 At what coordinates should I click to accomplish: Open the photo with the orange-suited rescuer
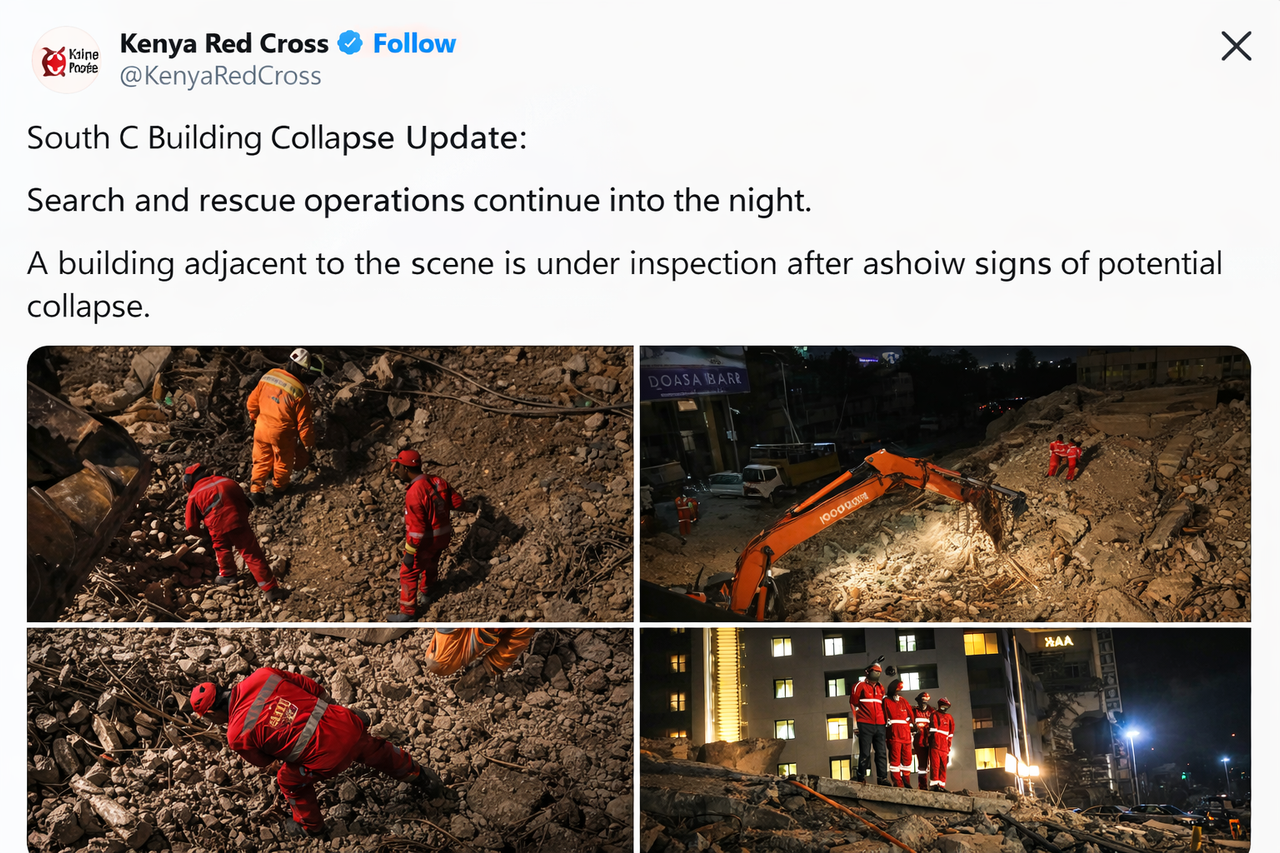click(x=330, y=484)
